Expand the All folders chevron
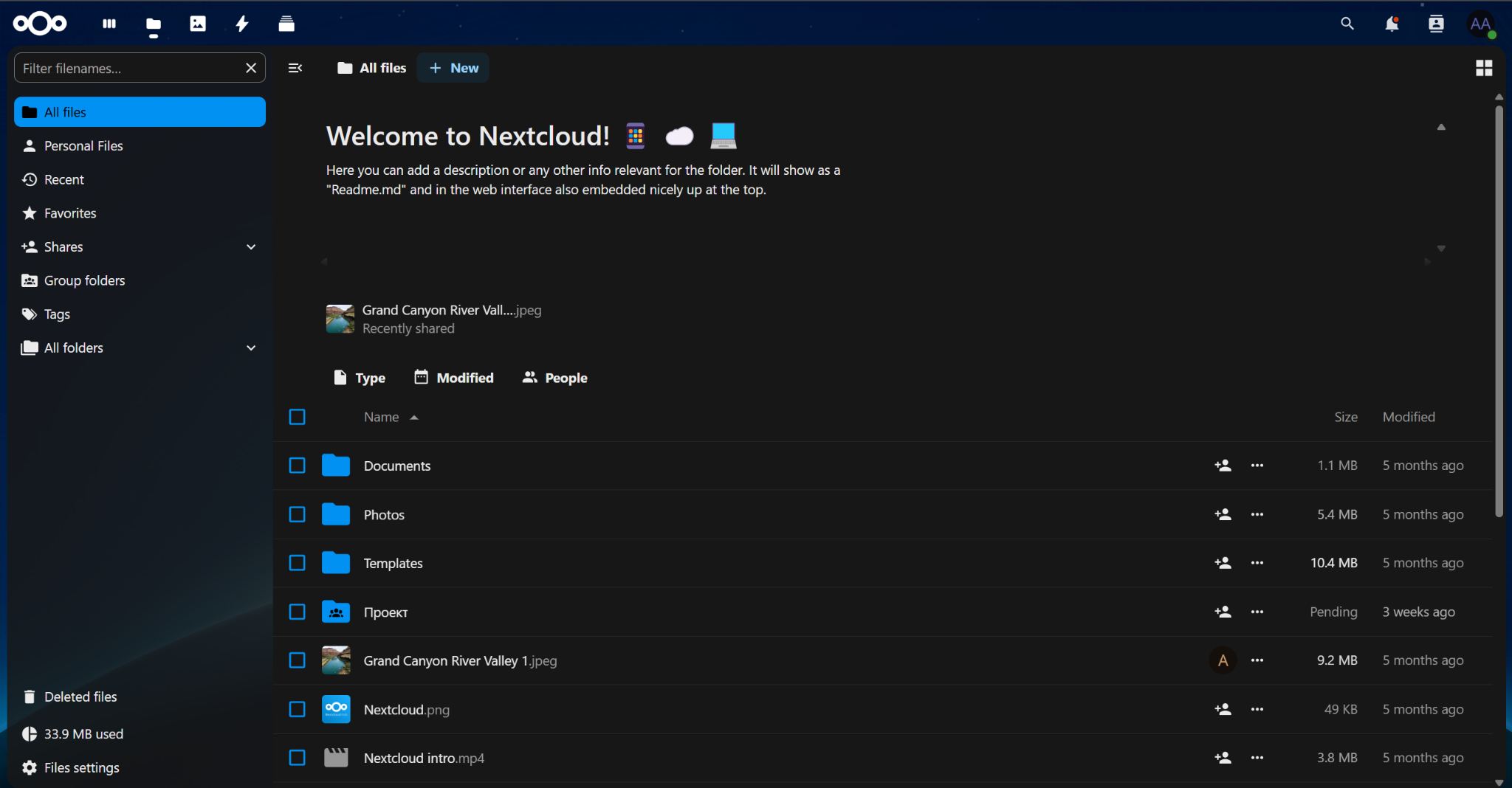This screenshot has height=788, width=1512. click(x=251, y=348)
